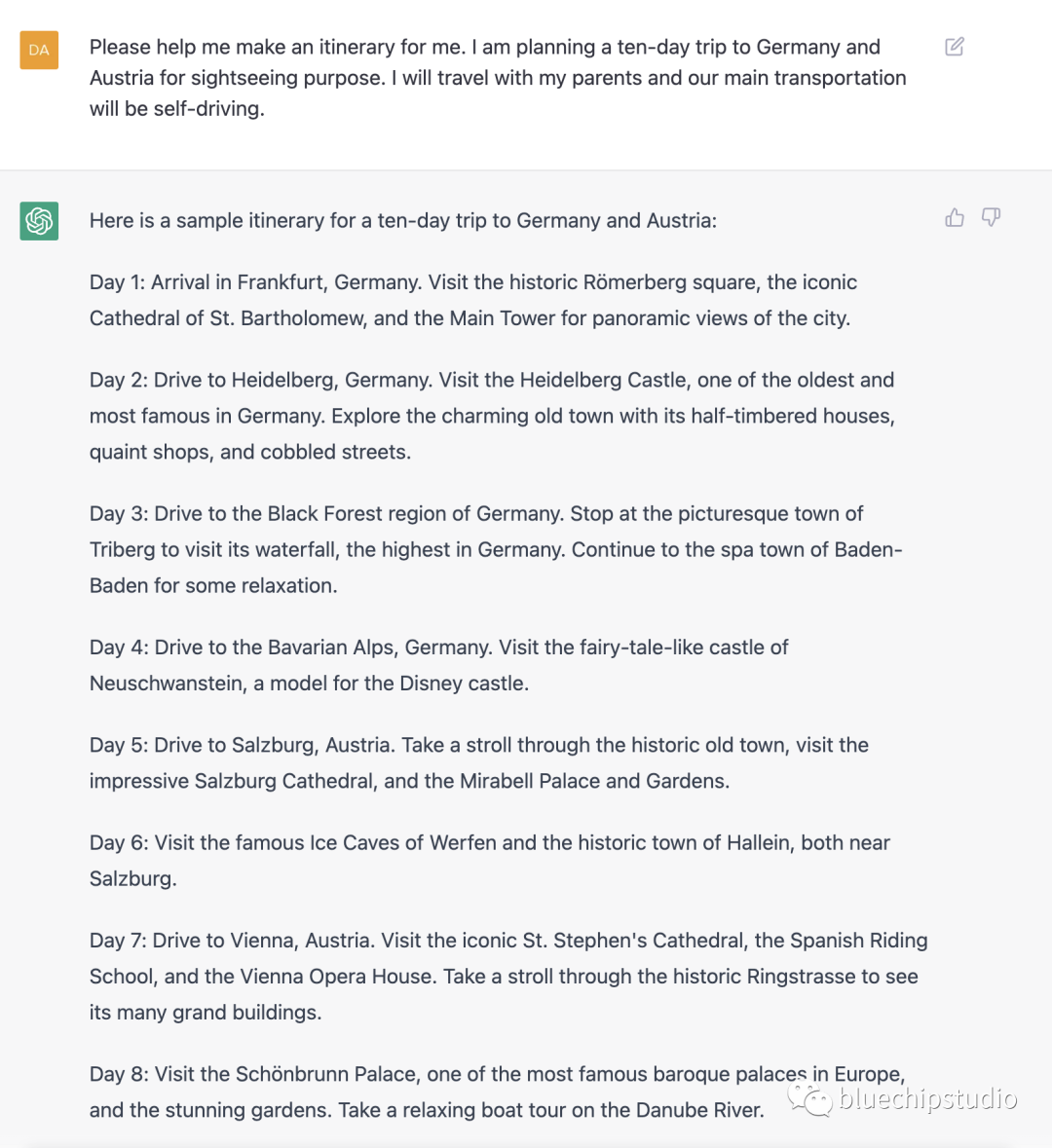Screen dimensions: 1052x1148
Task: Click the Day 4 Bavarian Alps paragraph
Action: point(438,665)
